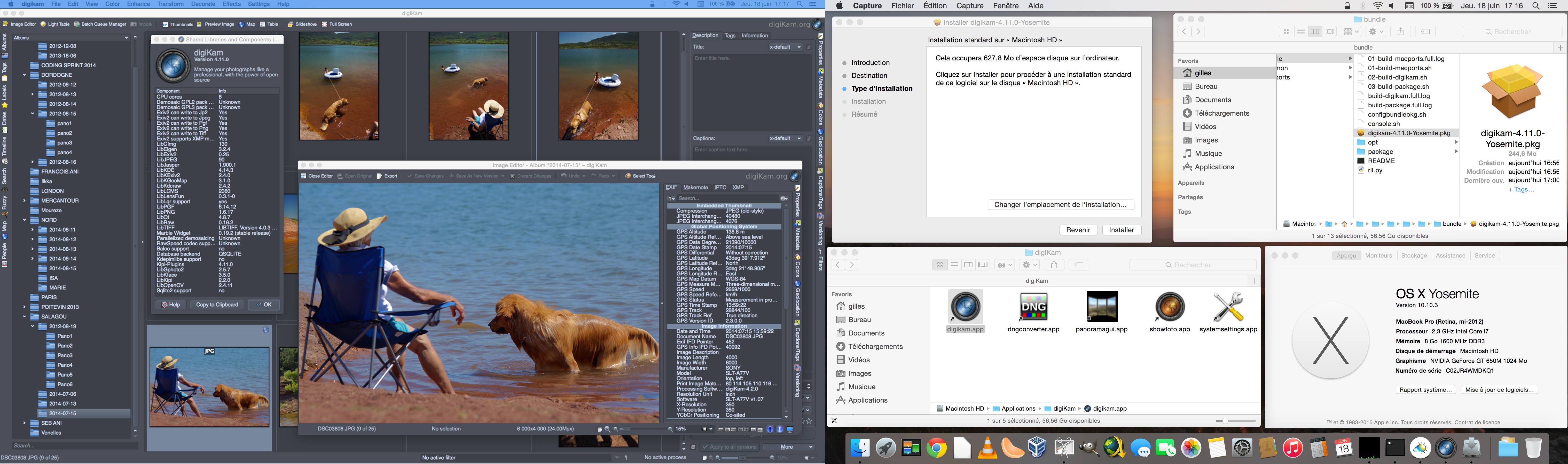This screenshot has width=1568, height=464.
Task: Toggle under-exposure indicator in Image Editor status bar
Action: point(770,429)
